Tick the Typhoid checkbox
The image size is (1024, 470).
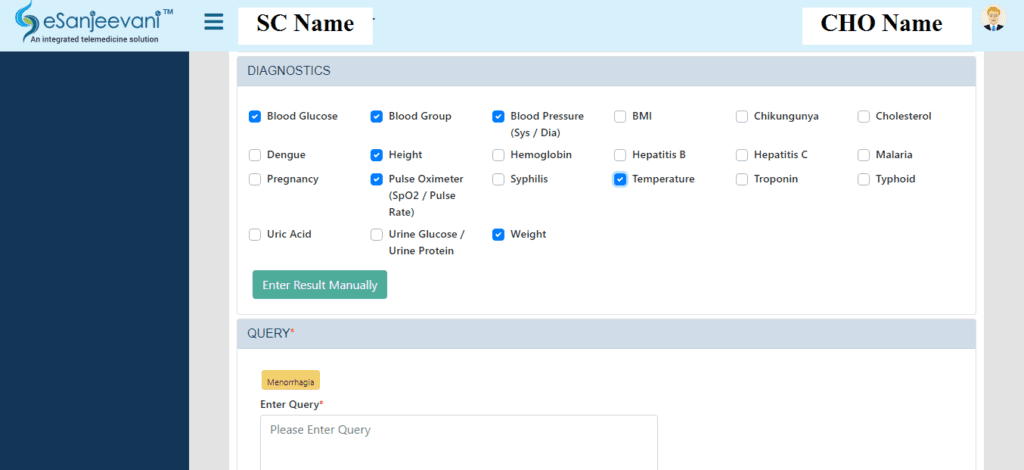pyautogui.click(x=863, y=180)
